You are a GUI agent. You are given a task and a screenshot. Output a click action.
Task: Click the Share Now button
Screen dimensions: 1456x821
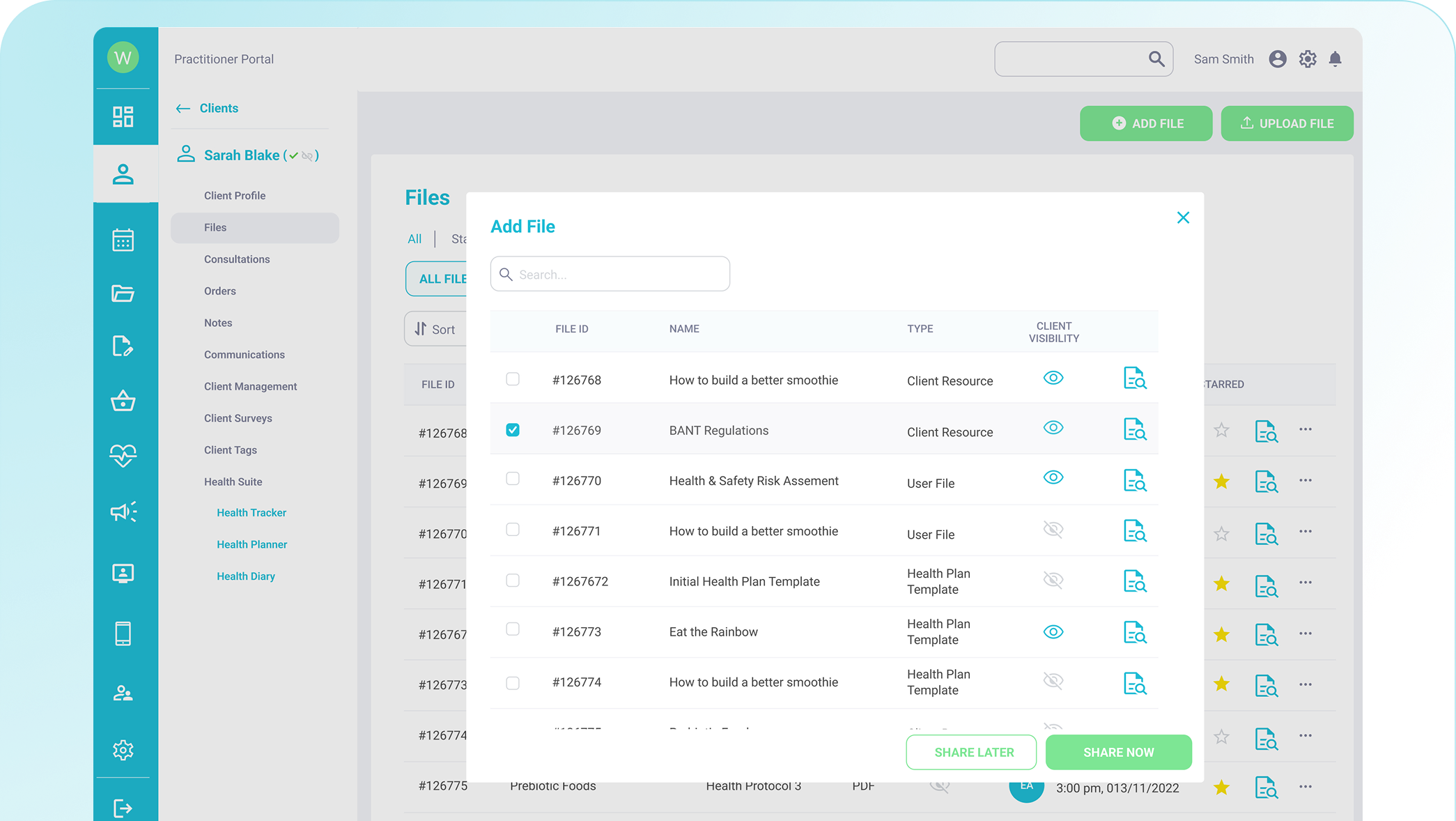click(x=1118, y=752)
